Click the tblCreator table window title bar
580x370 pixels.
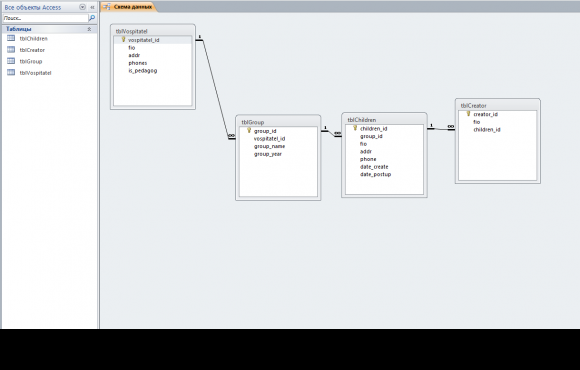(498, 105)
